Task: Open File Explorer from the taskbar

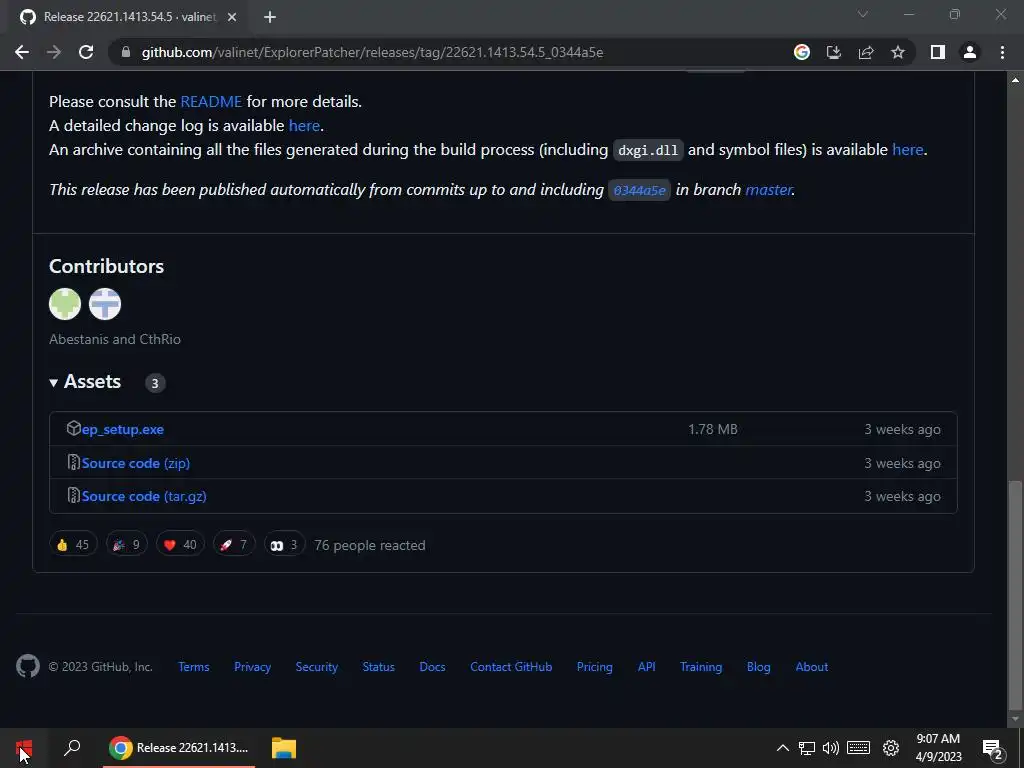Action: [x=284, y=748]
